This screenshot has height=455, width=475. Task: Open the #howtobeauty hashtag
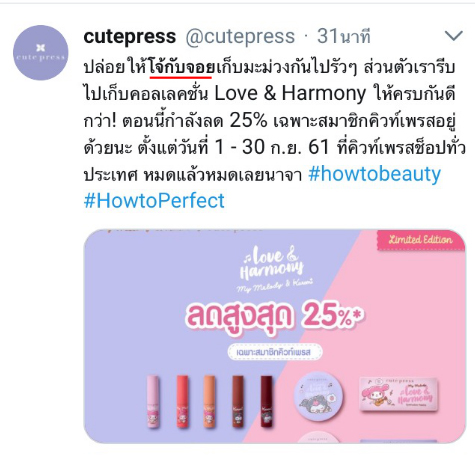[x=375, y=174]
